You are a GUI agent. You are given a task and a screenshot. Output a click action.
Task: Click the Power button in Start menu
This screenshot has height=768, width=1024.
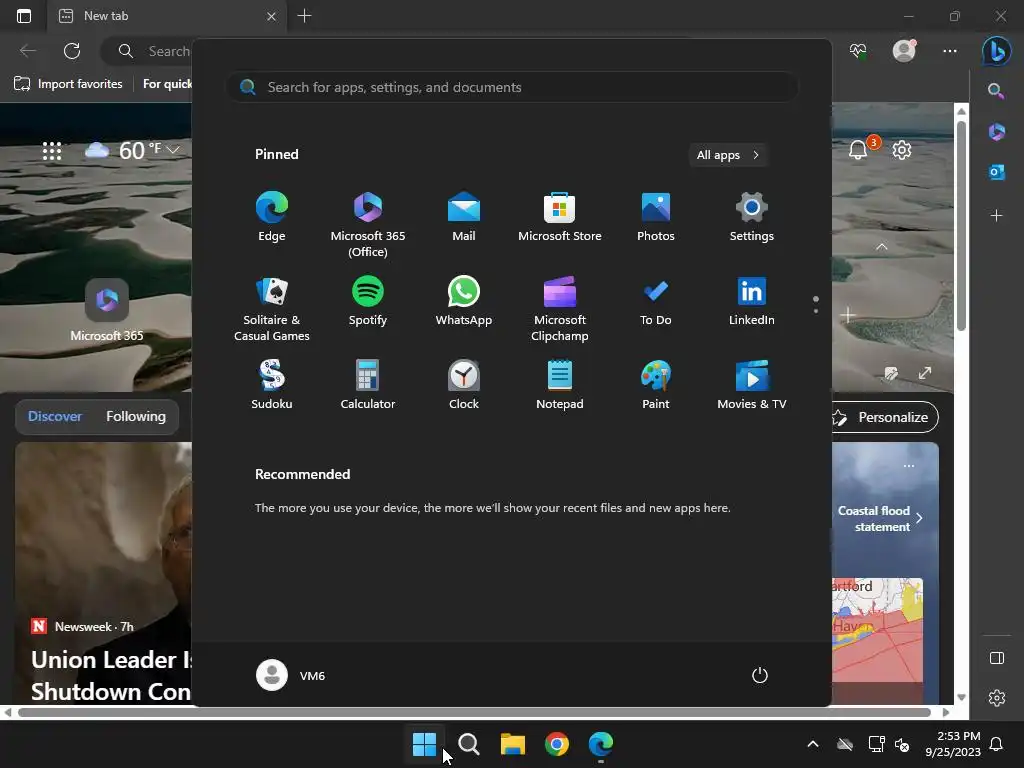[x=760, y=675]
